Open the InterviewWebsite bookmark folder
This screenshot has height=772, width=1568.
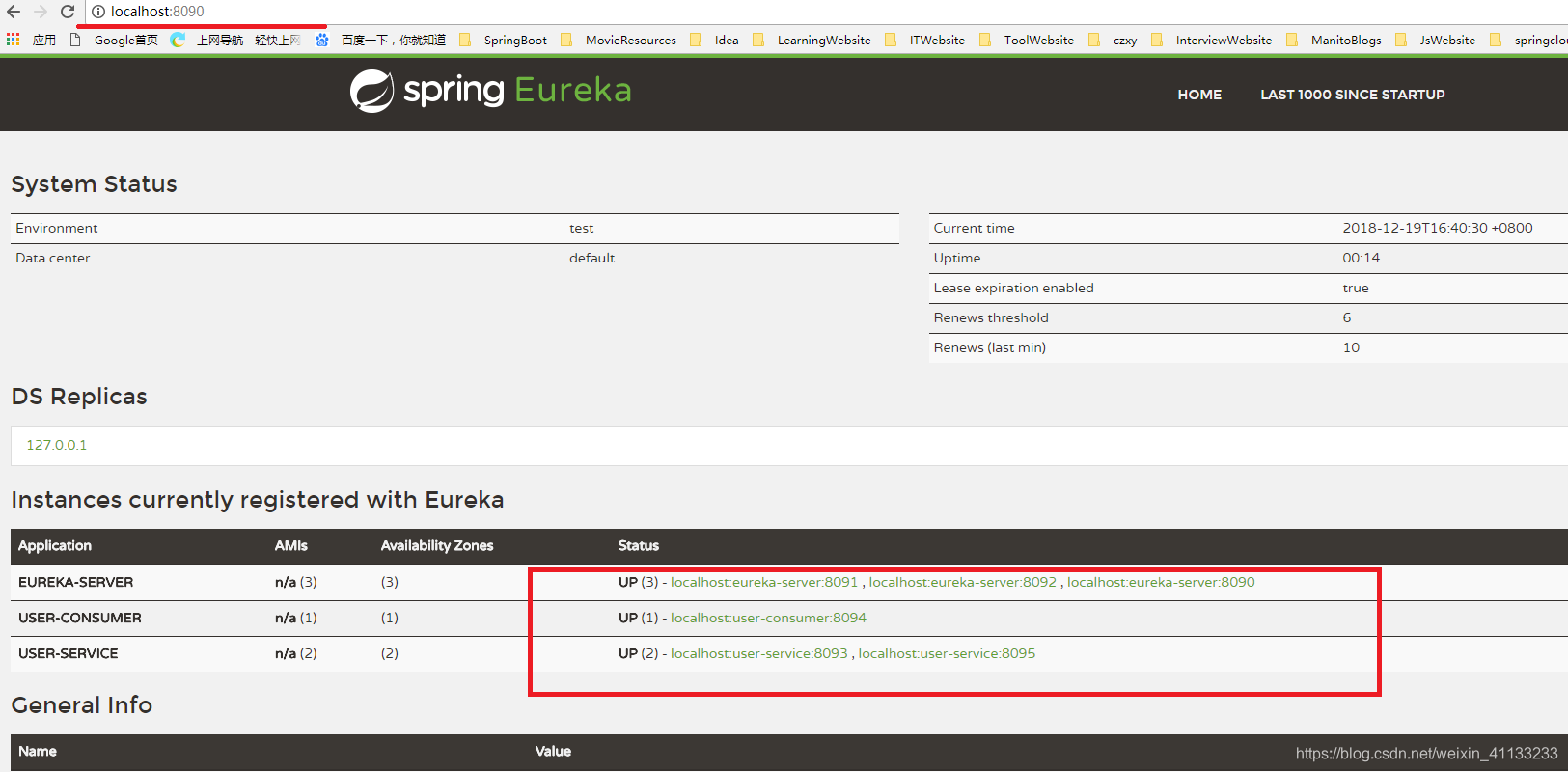pyautogui.click(x=1211, y=40)
